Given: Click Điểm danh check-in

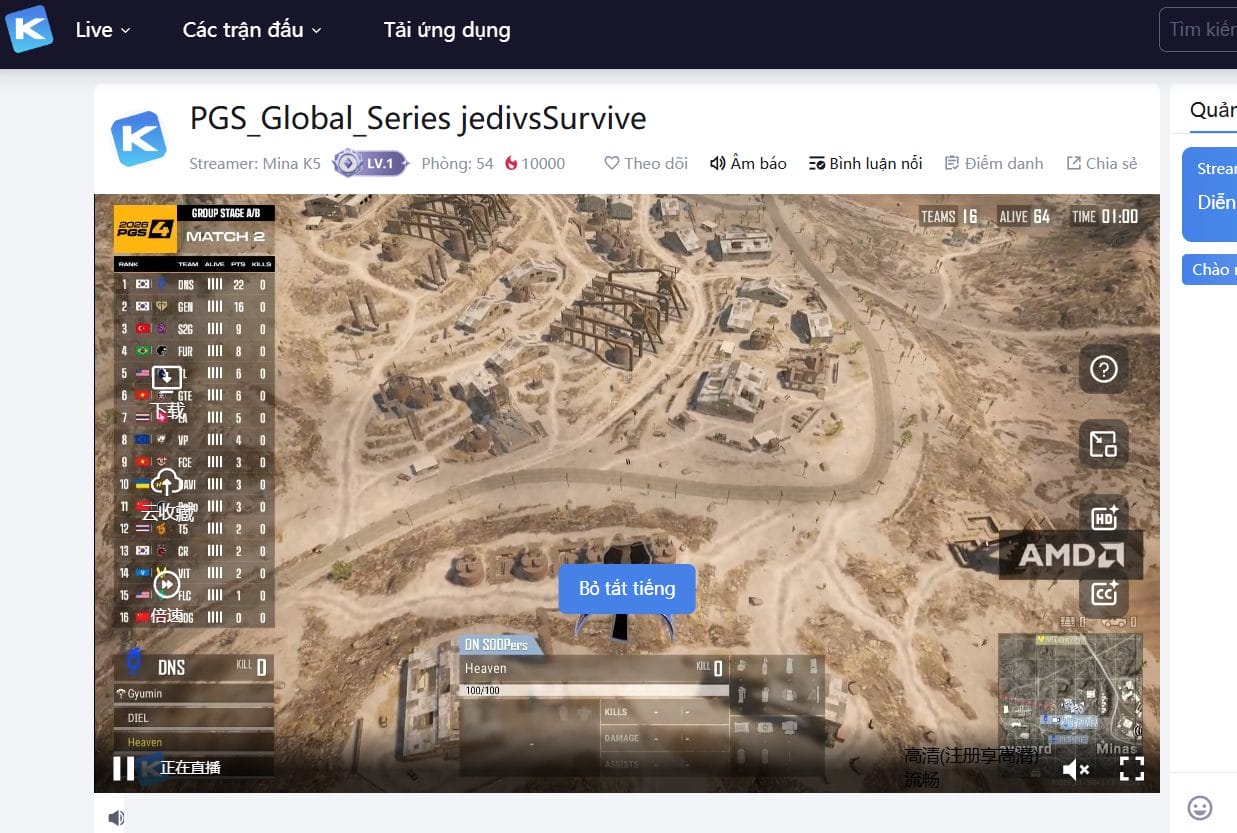Looking at the screenshot, I should click(994, 163).
